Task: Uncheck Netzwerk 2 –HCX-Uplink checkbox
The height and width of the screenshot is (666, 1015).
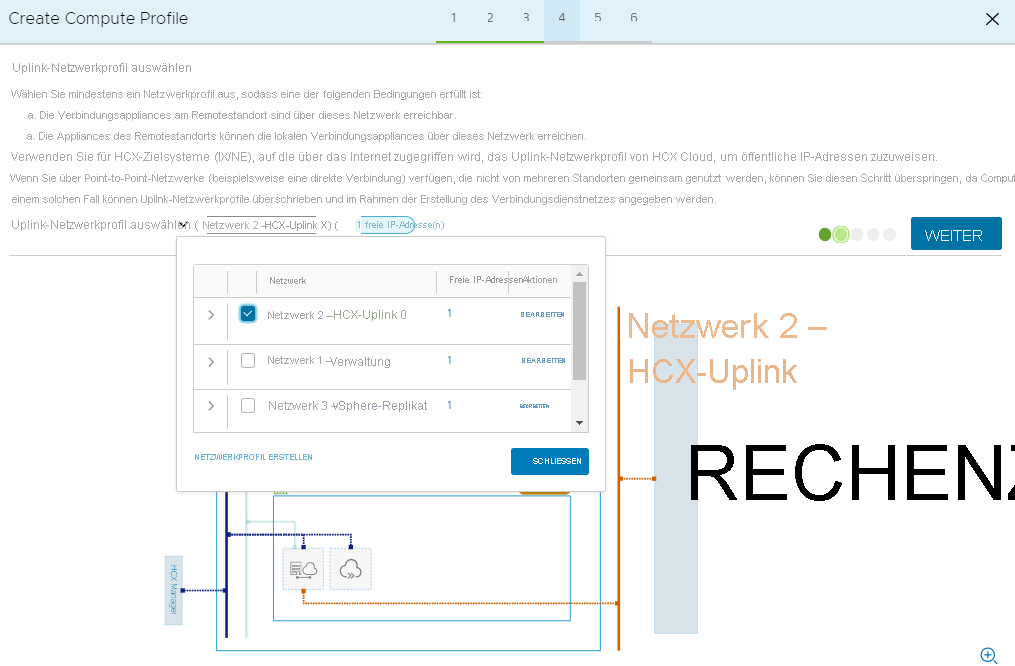Action: pyautogui.click(x=248, y=314)
